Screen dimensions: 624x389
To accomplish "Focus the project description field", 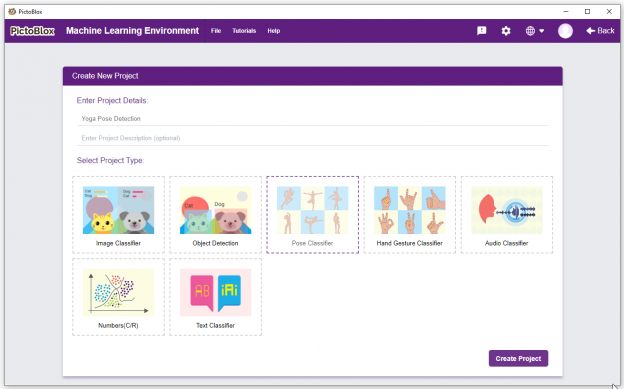I will pos(312,138).
